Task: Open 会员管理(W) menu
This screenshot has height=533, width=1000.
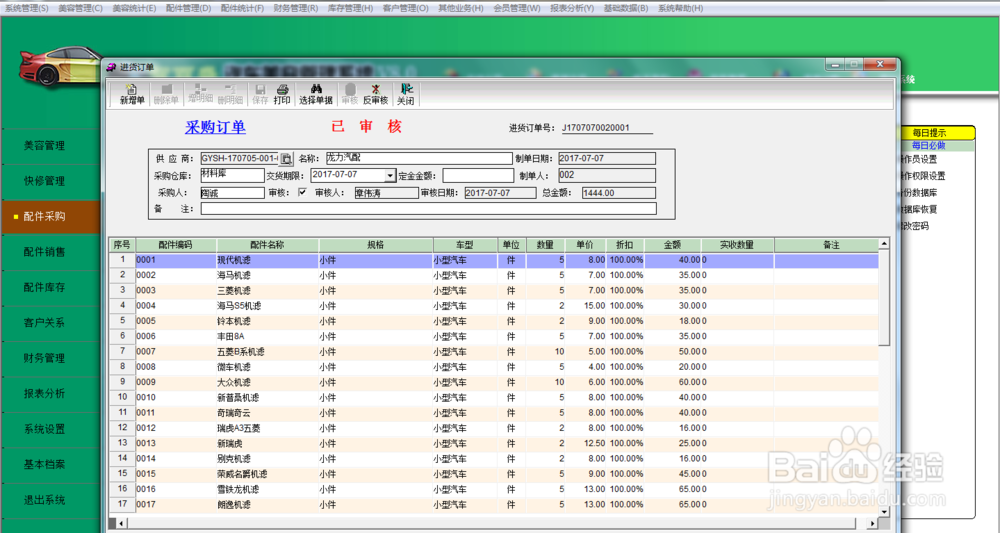Action: click(517, 8)
